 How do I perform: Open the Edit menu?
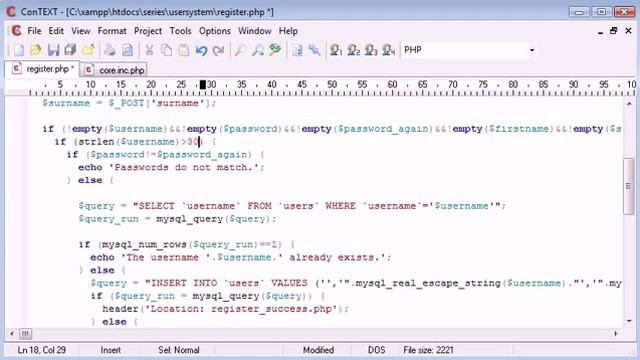(56, 31)
